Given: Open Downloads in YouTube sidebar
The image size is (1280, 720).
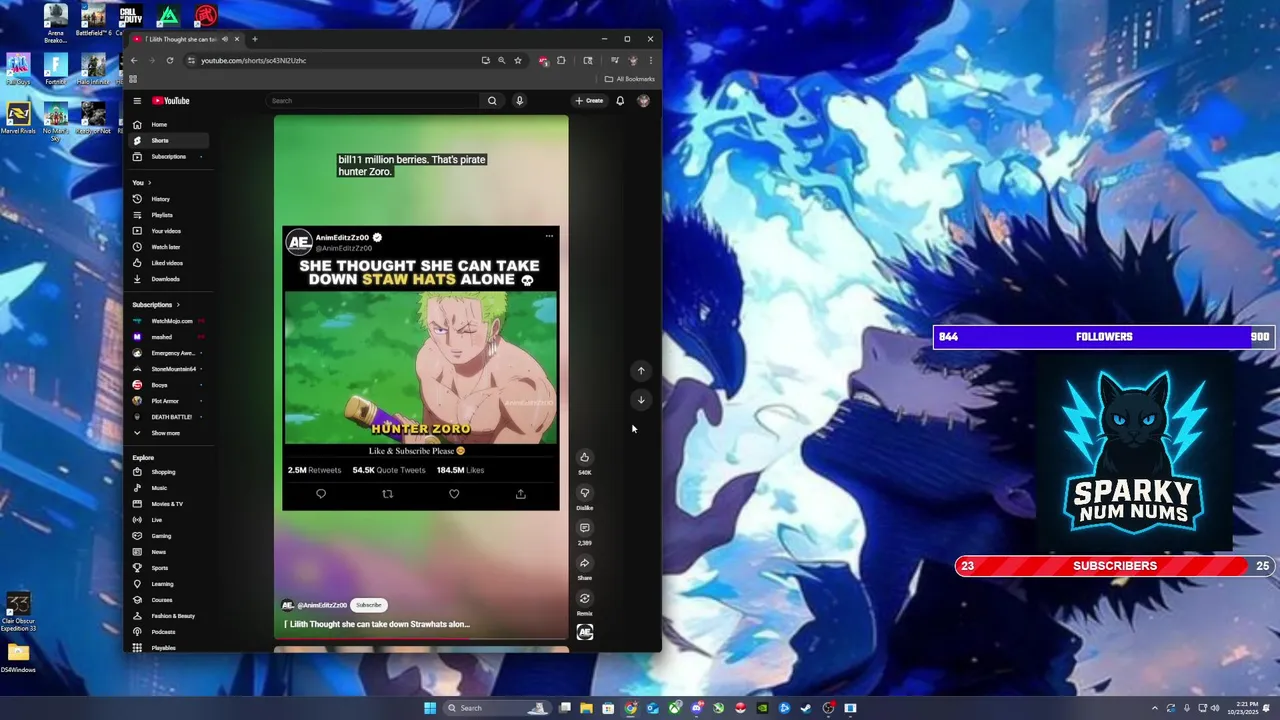Looking at the screenshot, I should point(168,279).
